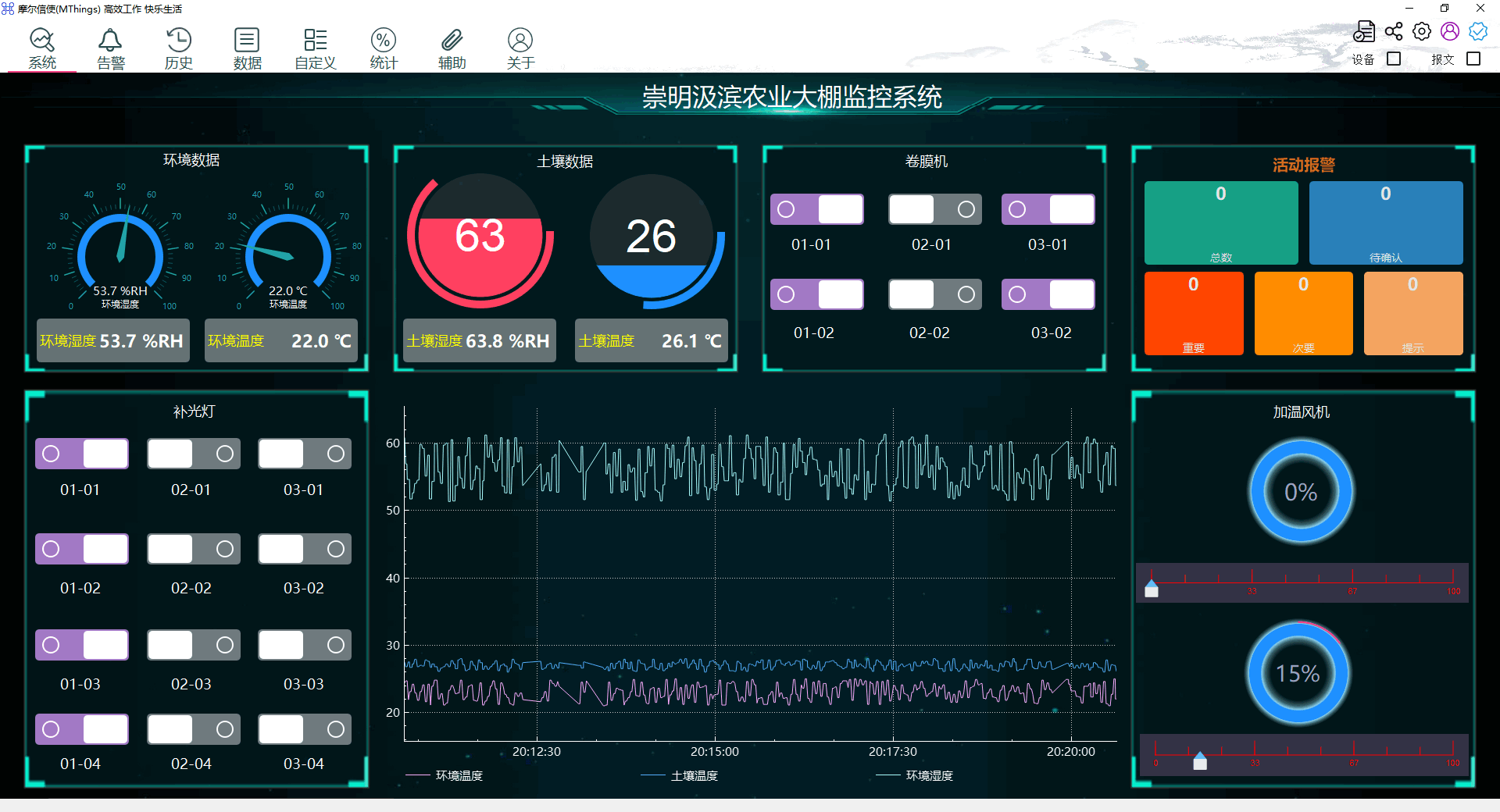Viewport: 1500px width, 812px height.
Task: Open the 自定义 custom layout icon
Action: [315, 41]
